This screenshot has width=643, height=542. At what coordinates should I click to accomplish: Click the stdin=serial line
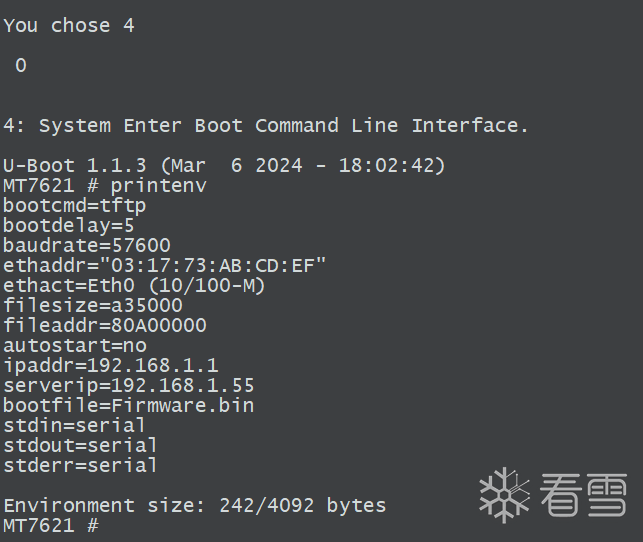click(x=74, y=426)
